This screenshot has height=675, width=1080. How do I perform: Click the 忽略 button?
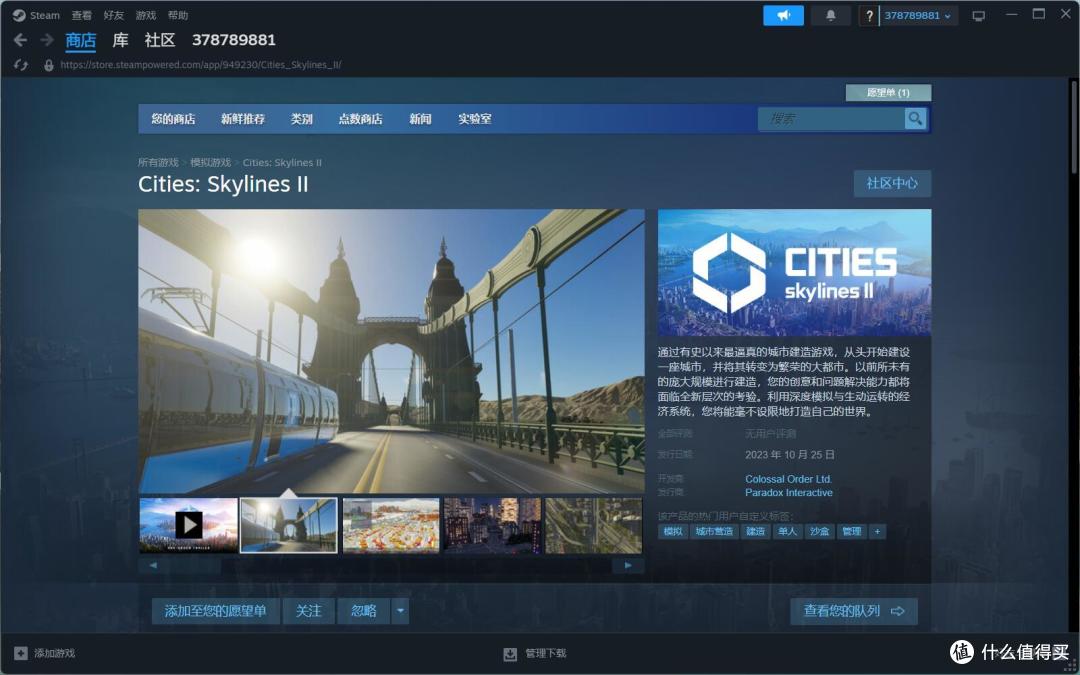[364, 611]
